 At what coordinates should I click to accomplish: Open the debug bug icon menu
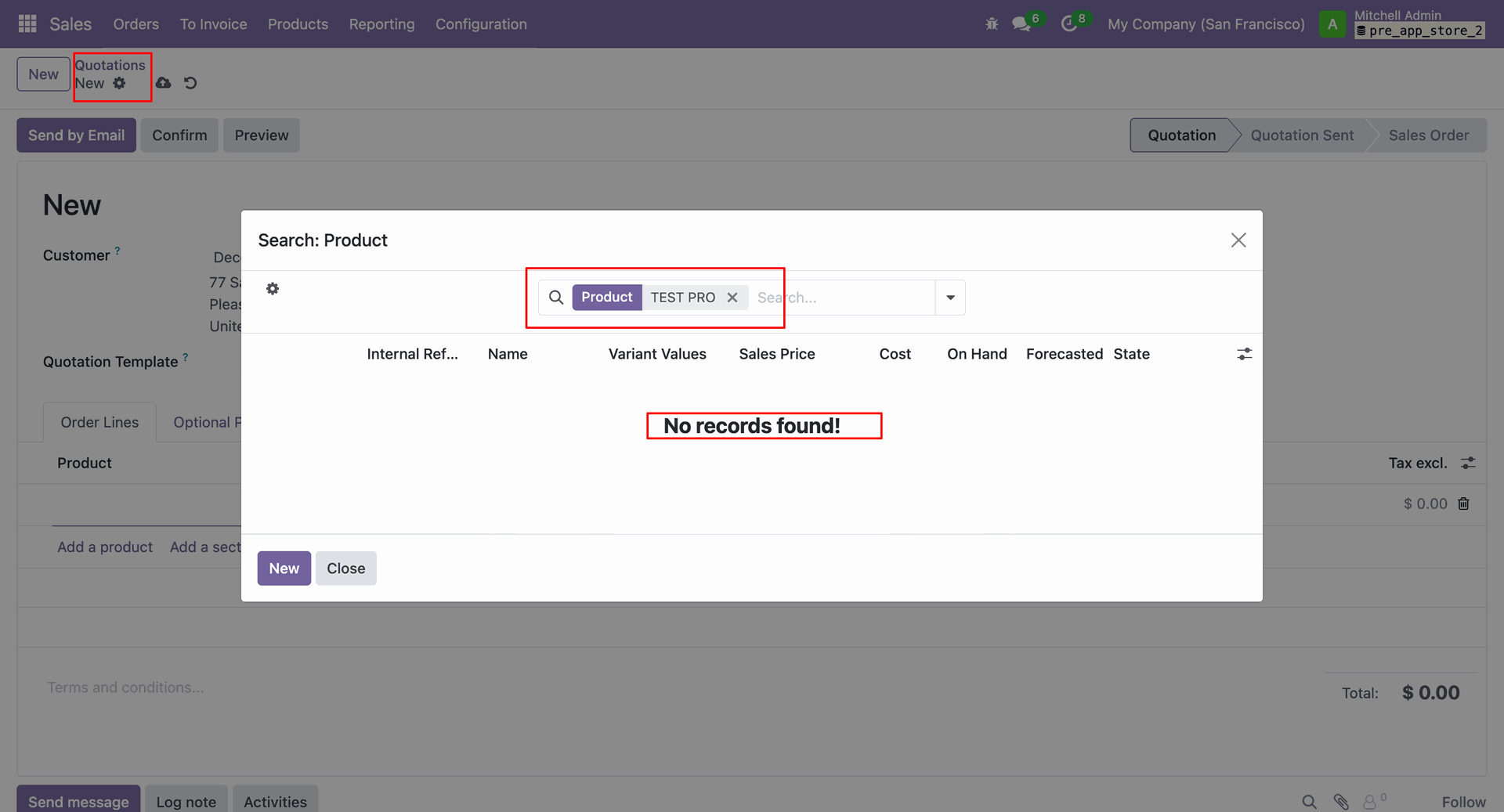coord(992,24)
